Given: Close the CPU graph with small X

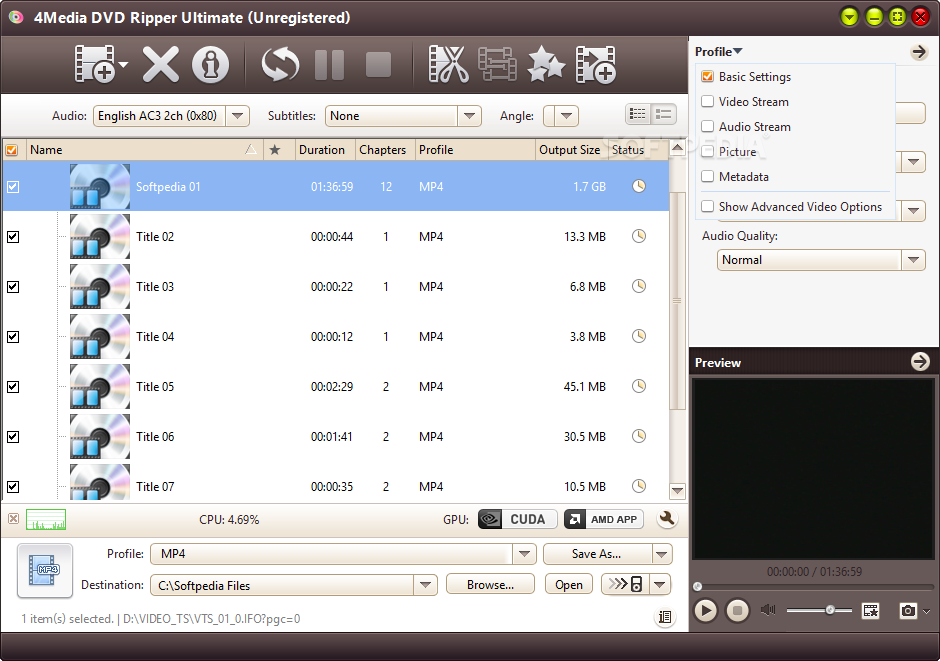Looking at the screenshot, I should click(x=13, y=518).
